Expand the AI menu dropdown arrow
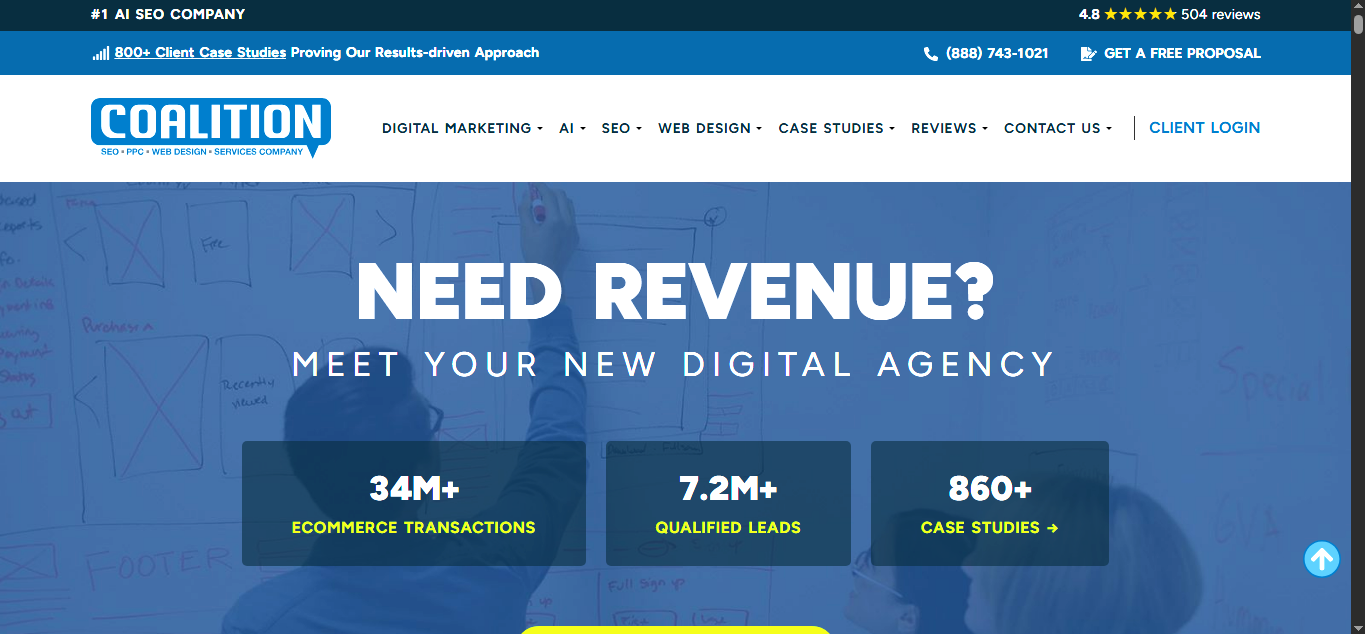1365x634 pixels. (582, 129)
